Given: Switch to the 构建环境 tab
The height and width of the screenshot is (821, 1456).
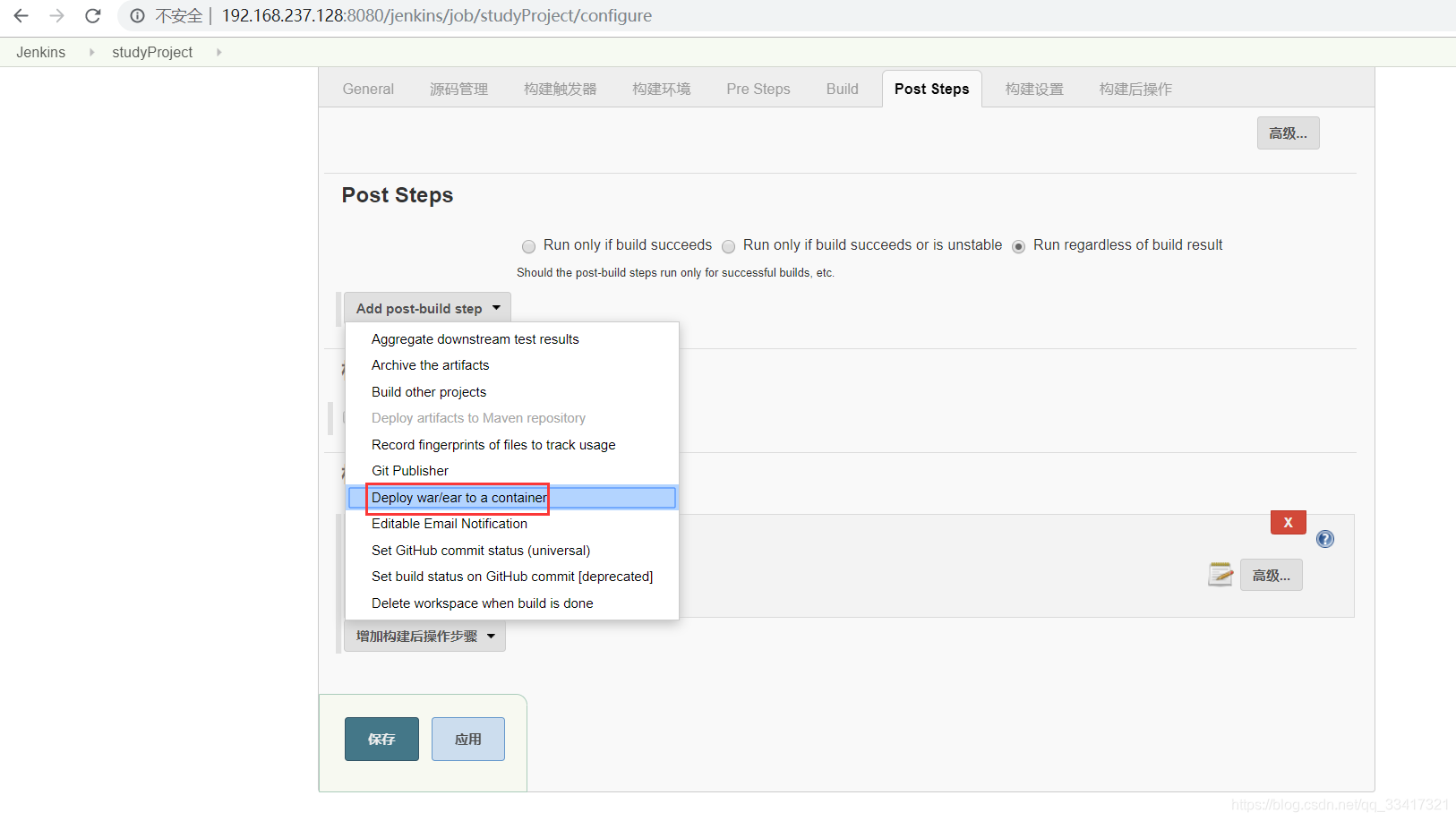Looking at the screenshot, I should pyautogui.click(x=662, y=89).
